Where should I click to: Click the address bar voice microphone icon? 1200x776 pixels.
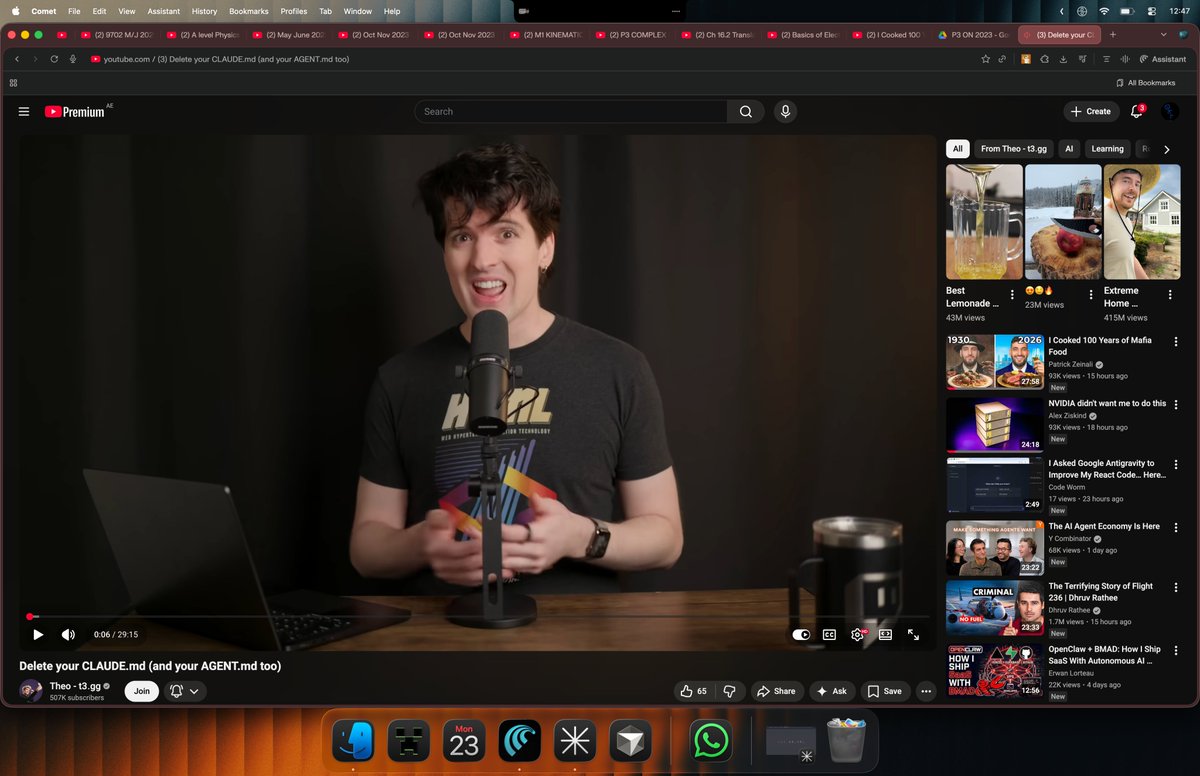(73, 59)
